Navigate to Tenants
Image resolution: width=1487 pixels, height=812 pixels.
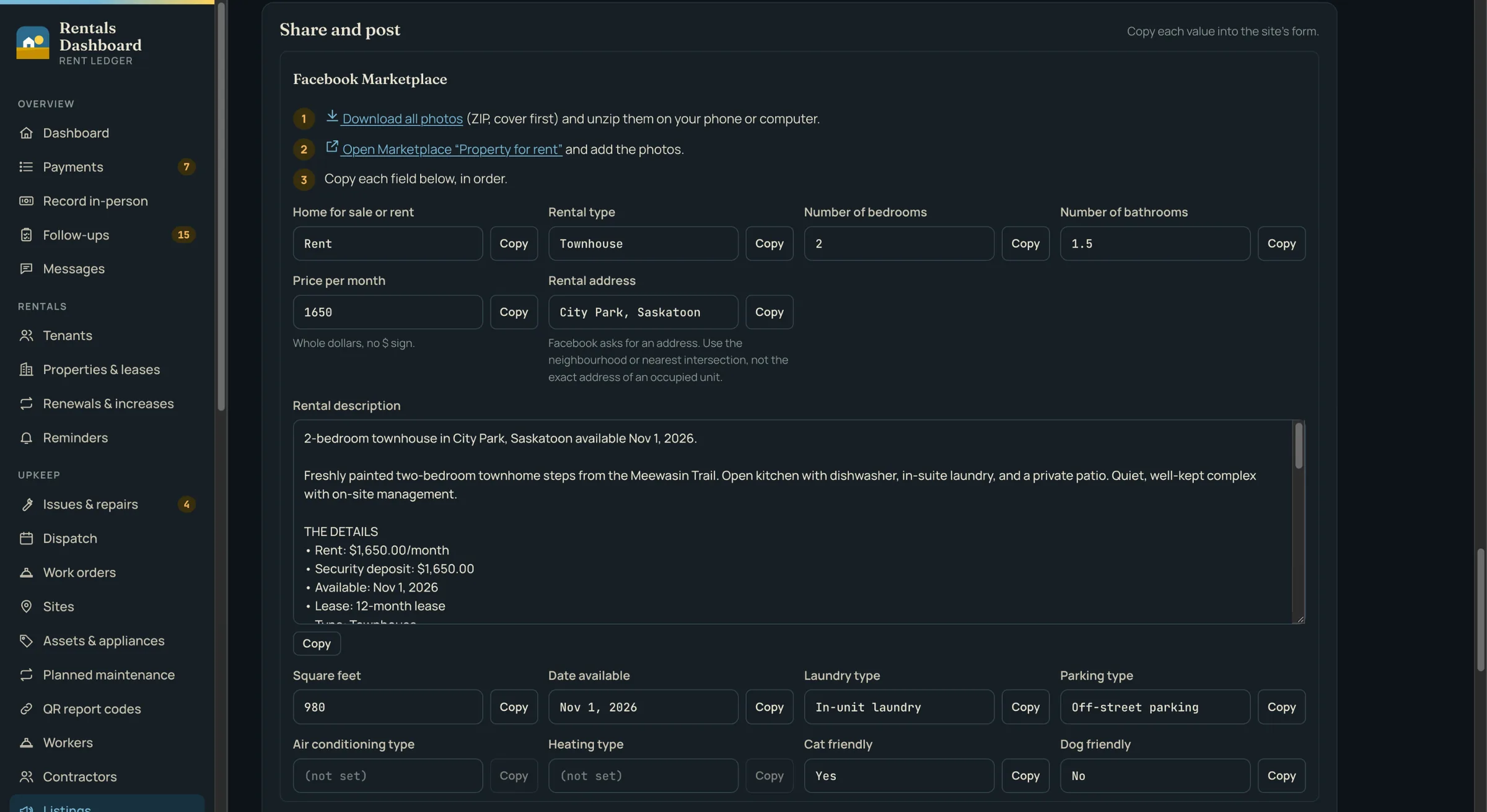click(107, 336)
